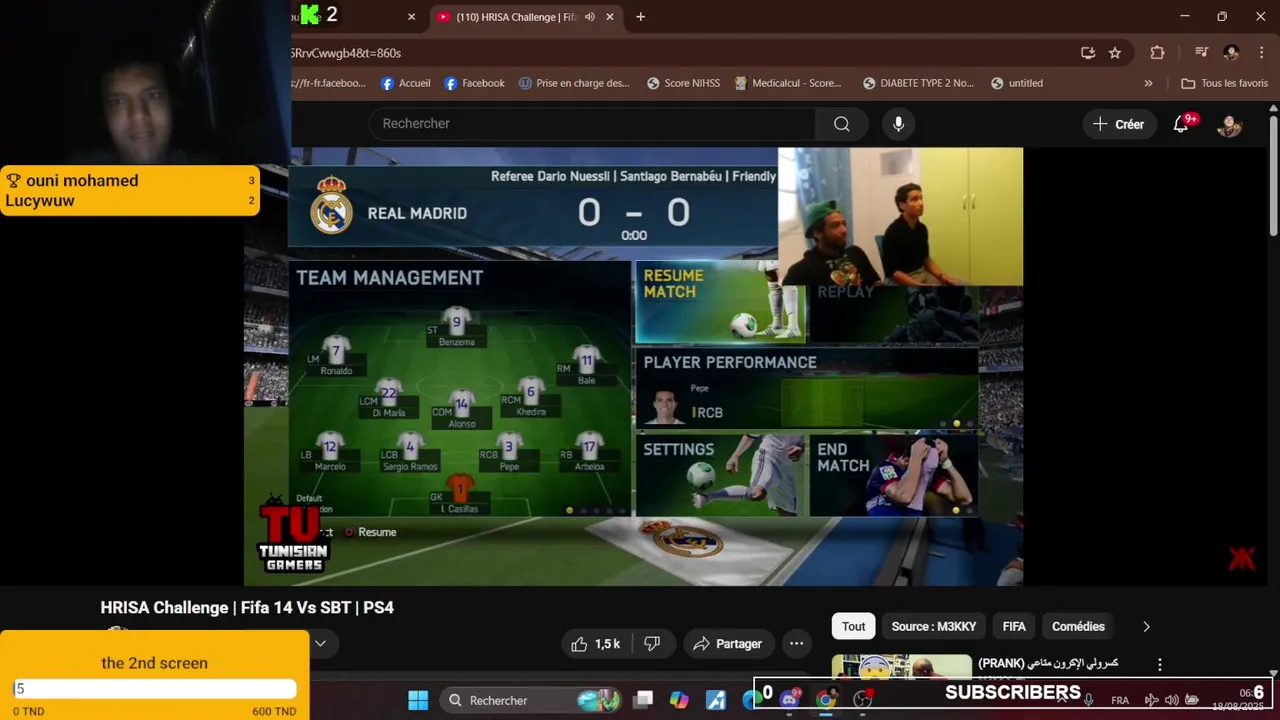Viewport: 1280px width, 720px height.
Task: Like the video with thumbs up
Action: 595,644
